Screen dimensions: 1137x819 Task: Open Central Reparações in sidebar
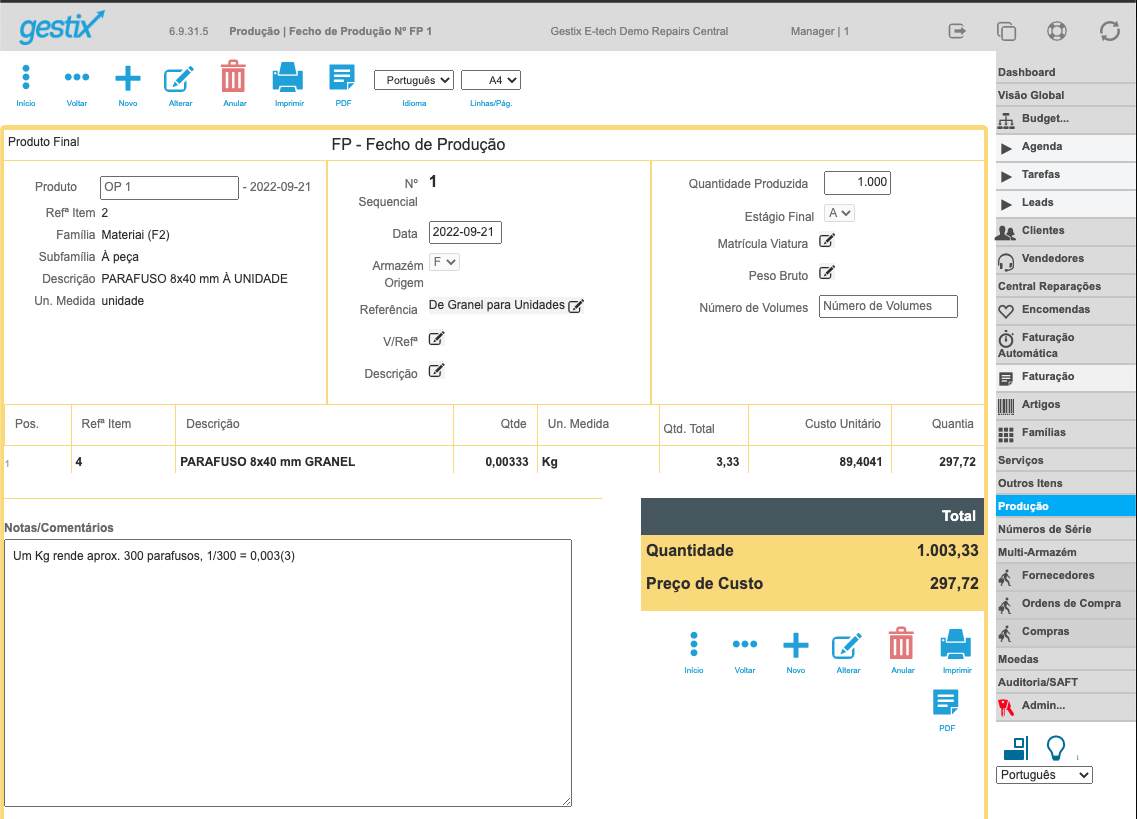pyautogui.click(x=1066, y=287)
